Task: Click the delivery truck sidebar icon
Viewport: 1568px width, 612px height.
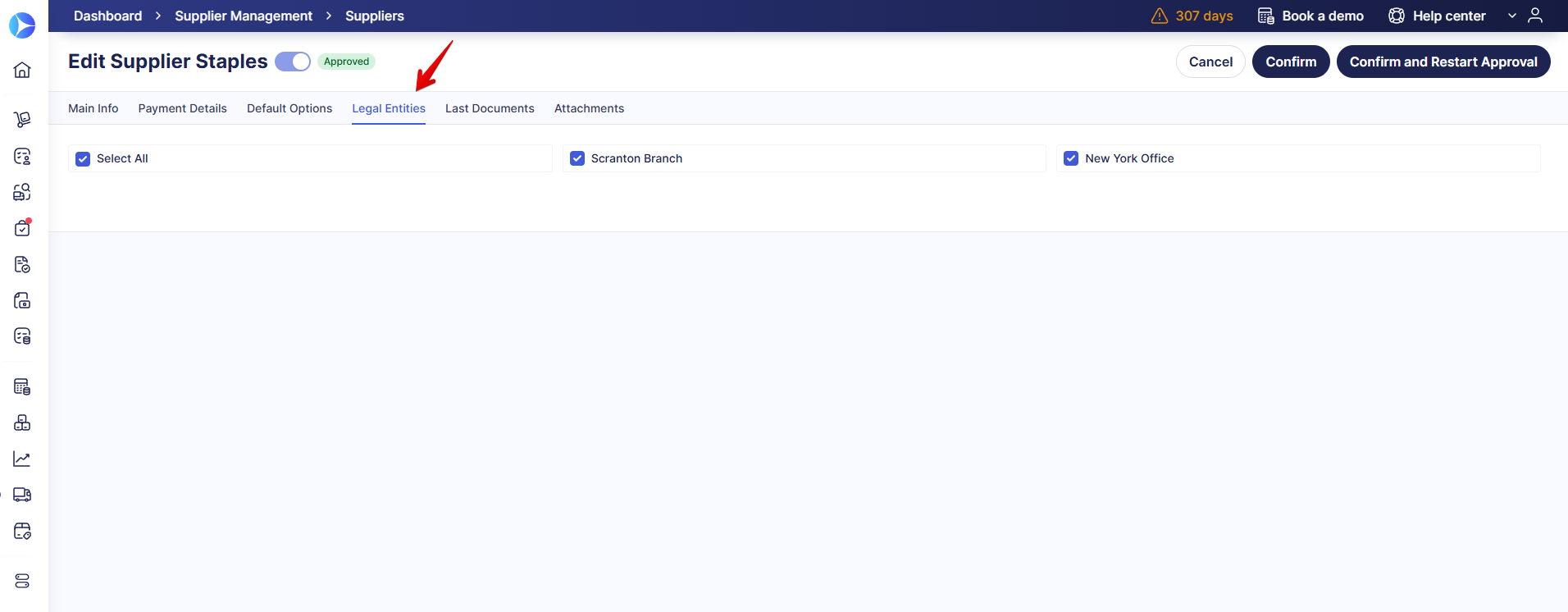Action: (22, 495)
